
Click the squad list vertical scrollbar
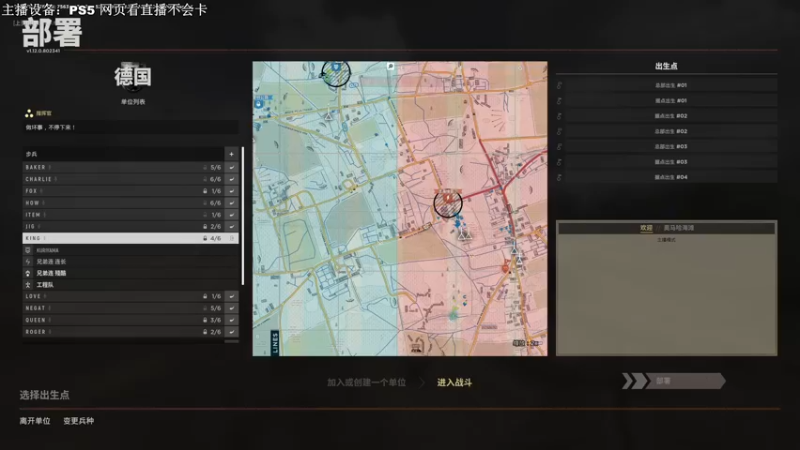[243, 216]
